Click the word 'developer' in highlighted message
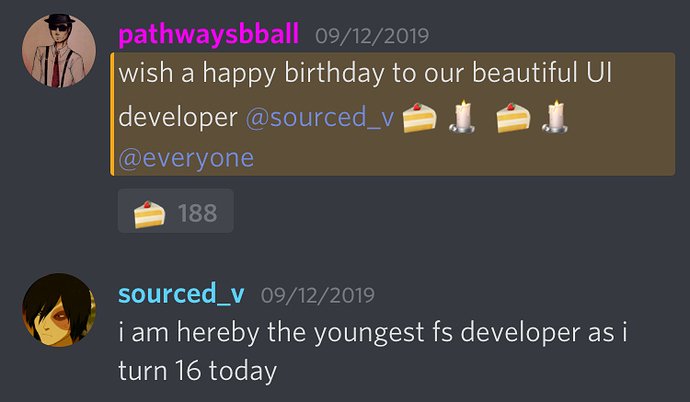Viewport: 690px width, 402px height. click(178, 118)
